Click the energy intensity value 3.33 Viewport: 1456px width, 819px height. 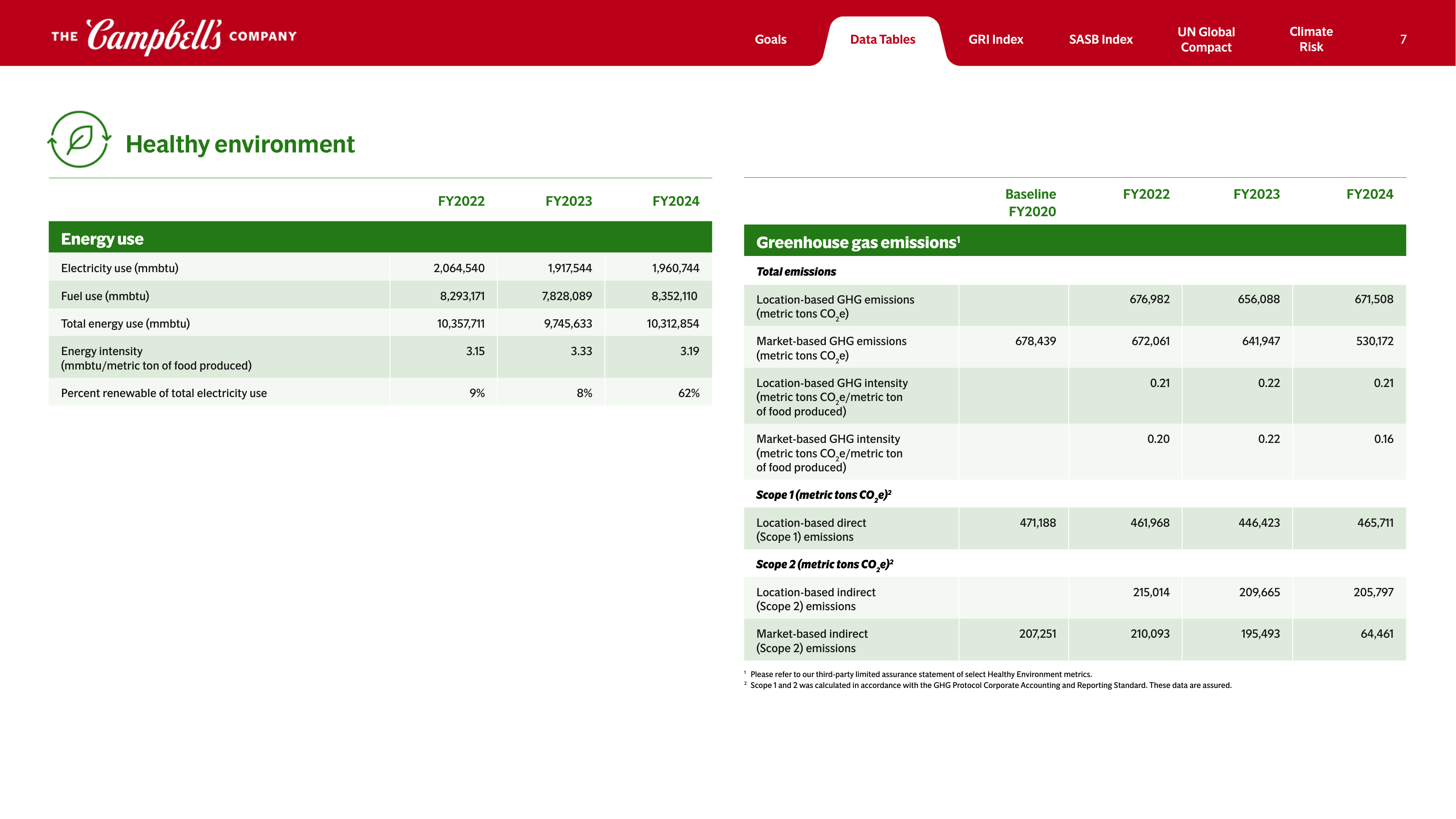click(x=581, y=351)
